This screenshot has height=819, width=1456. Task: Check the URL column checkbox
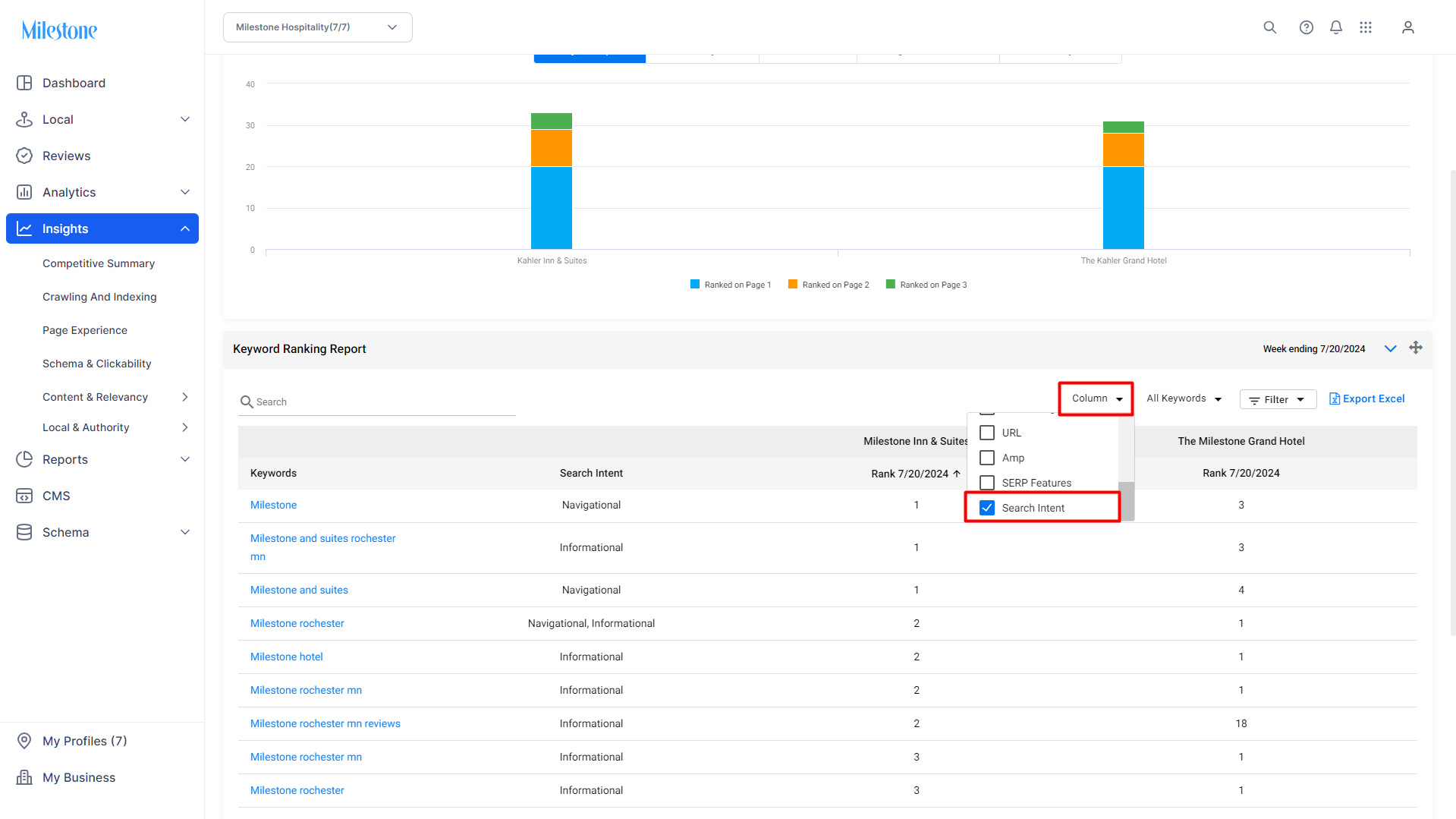click(987, 433)
